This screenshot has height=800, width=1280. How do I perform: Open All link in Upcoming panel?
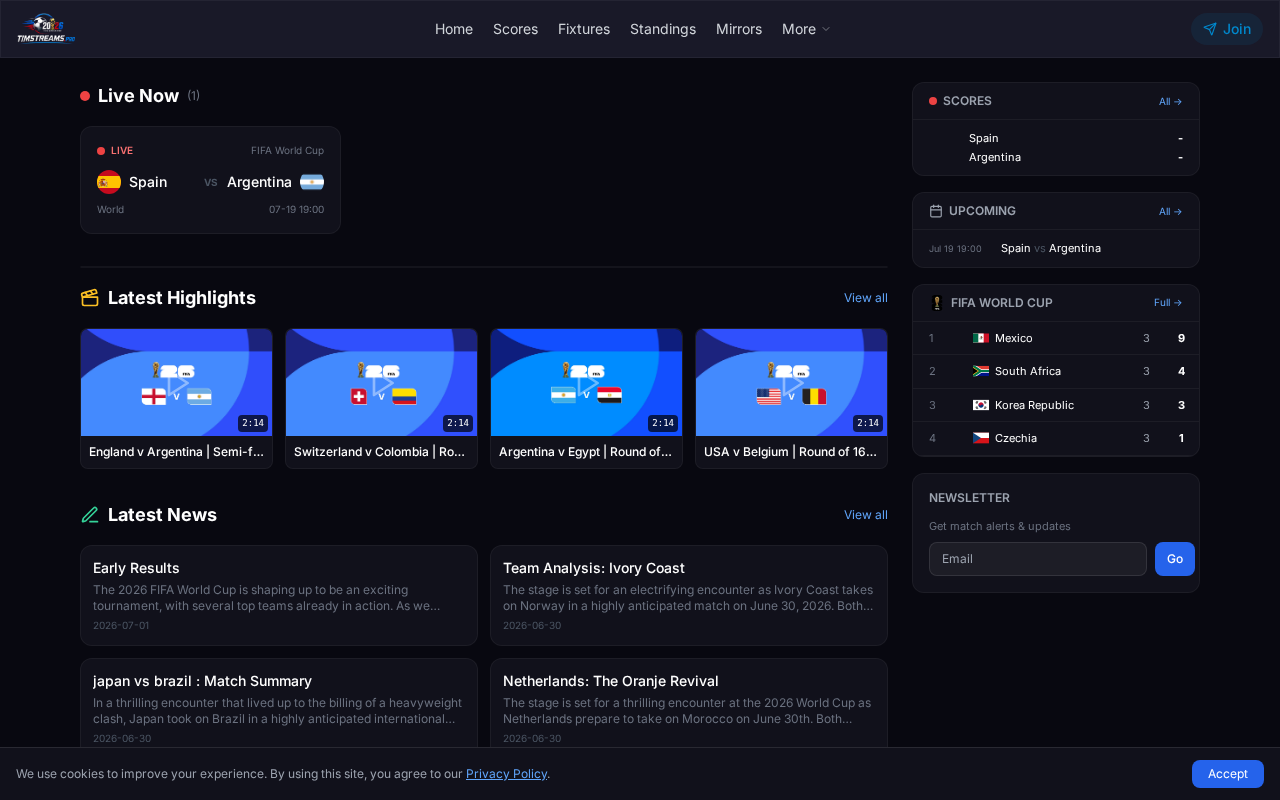(x=1170, y=211)
